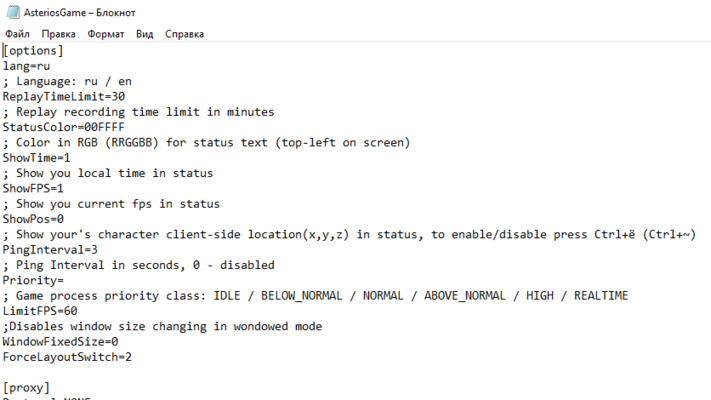Viewport: 711px width, 400px height.
Task: Click the [proxy] section header line
Action: (27, 387)
